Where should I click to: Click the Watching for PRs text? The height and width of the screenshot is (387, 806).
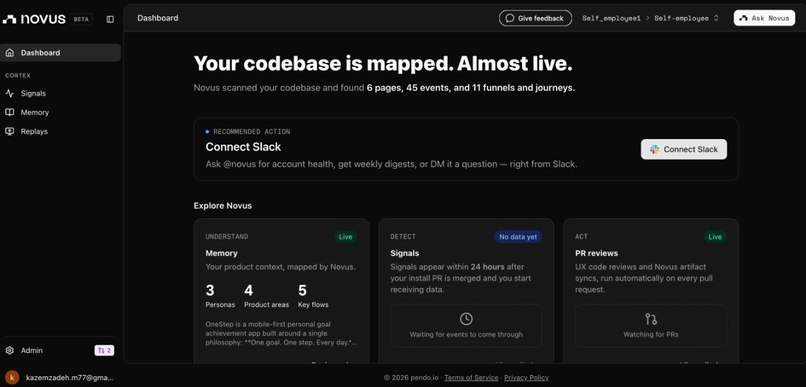651,335
